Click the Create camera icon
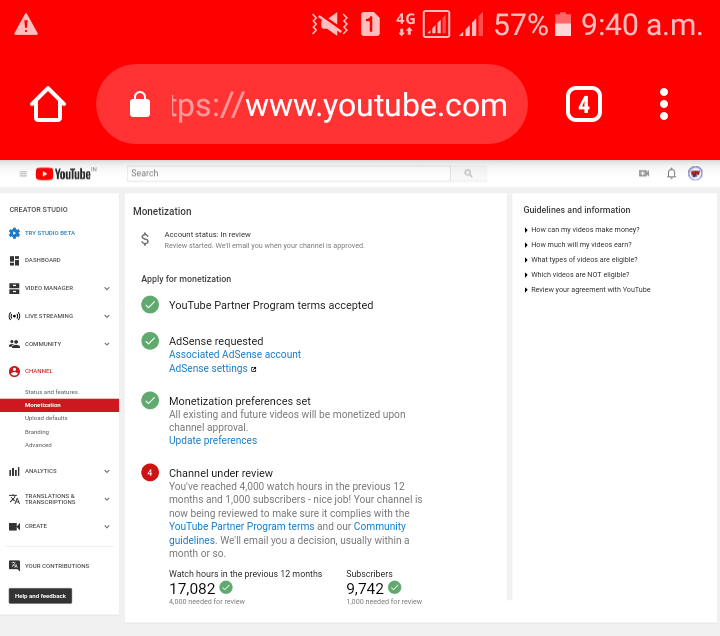The width and height of the screenshot is (720, 636). click(x=14, y=526)
